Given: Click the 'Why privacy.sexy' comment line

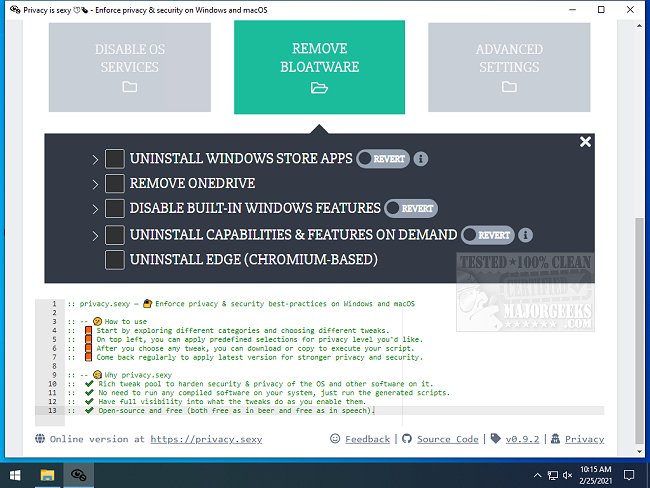Looking at the screenshot, I should [x=120, y=375].
